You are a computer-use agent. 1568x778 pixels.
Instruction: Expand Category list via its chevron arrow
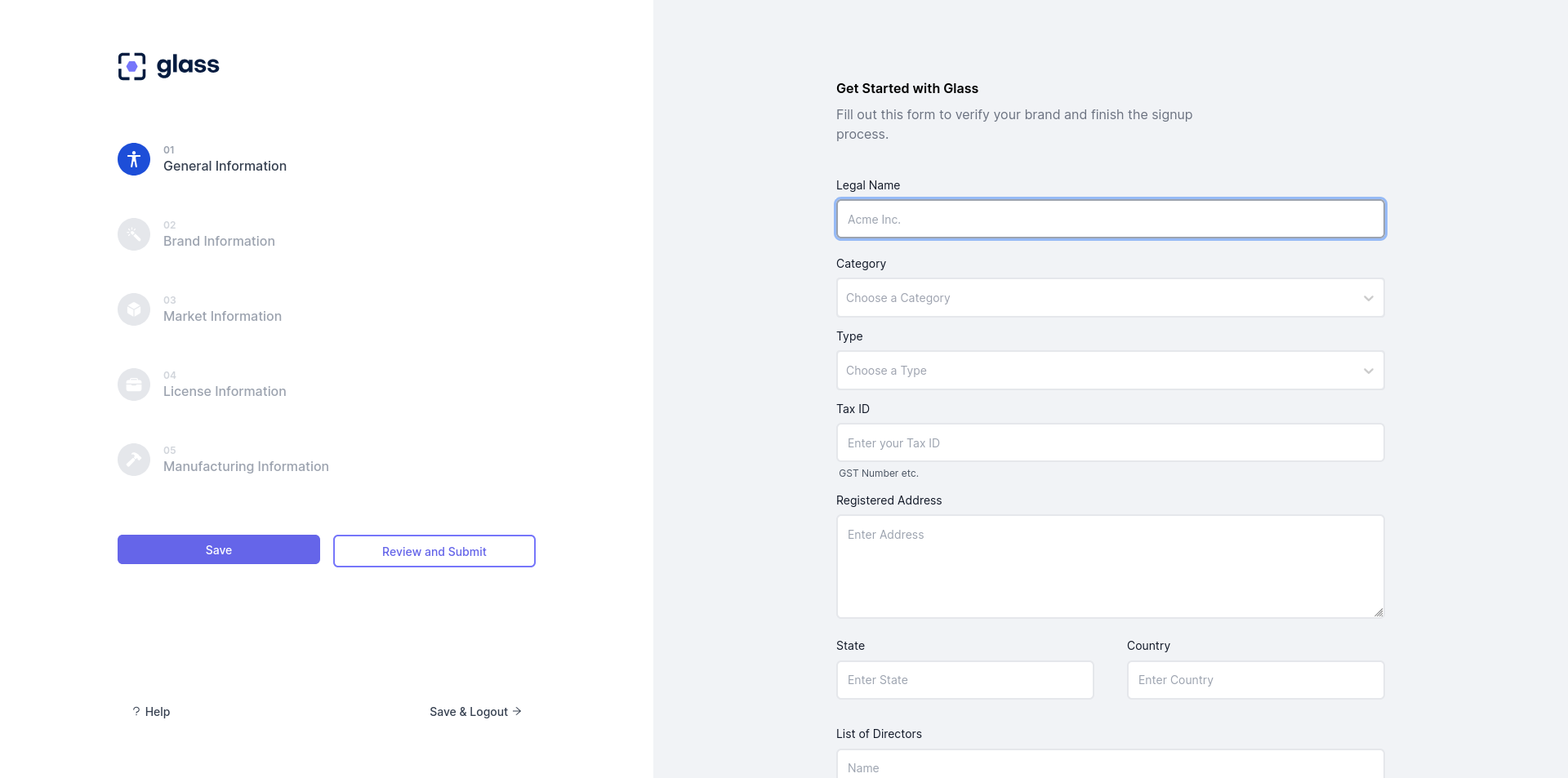[1368, 298]
